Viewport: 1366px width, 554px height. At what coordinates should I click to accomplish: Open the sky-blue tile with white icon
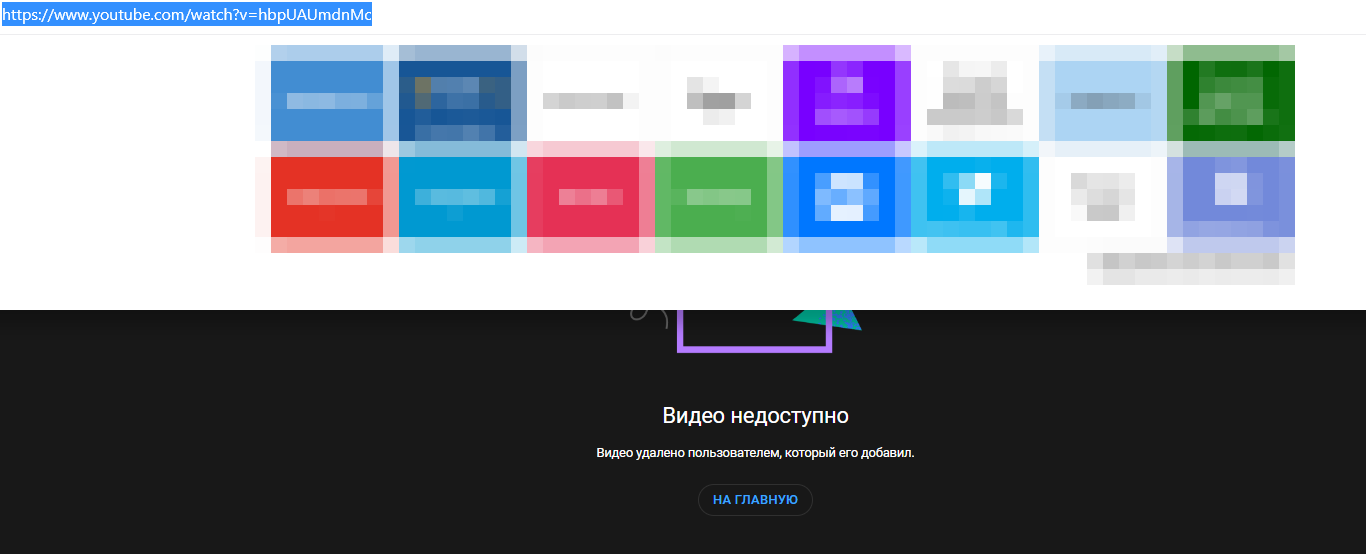click(974, 197)
